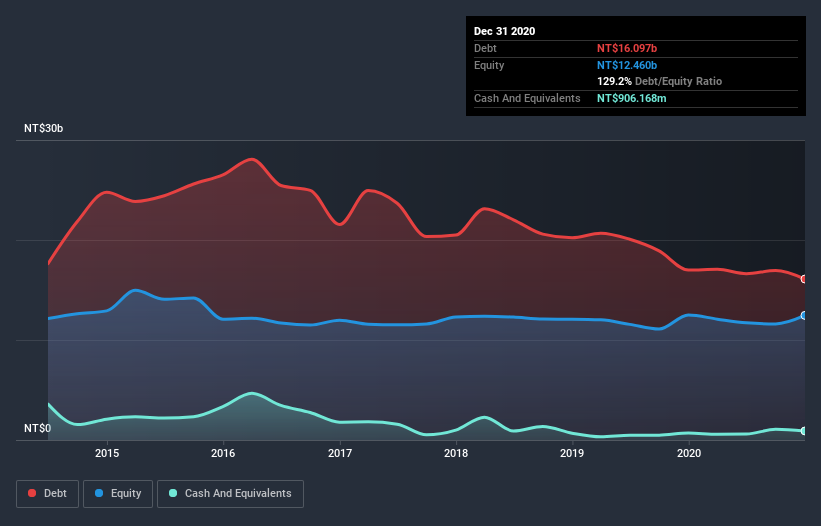Click the 2019 axis label

tap(572, 453)
